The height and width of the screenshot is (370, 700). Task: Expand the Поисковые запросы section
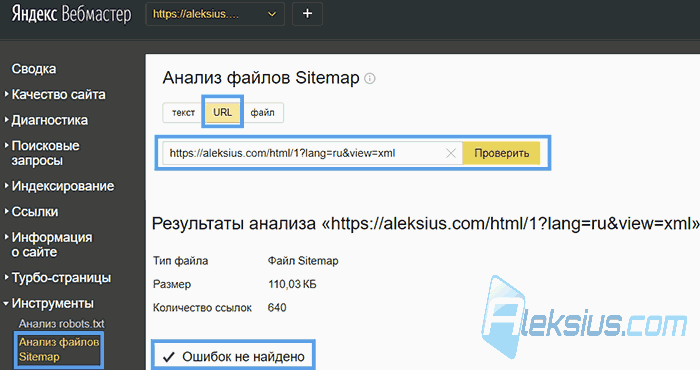pos(46,153)
